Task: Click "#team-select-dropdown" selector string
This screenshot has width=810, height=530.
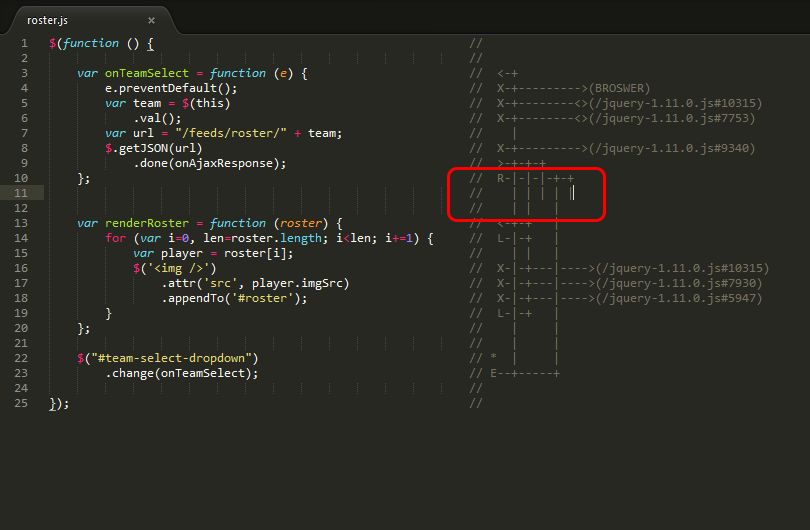Action: [171, 358]
